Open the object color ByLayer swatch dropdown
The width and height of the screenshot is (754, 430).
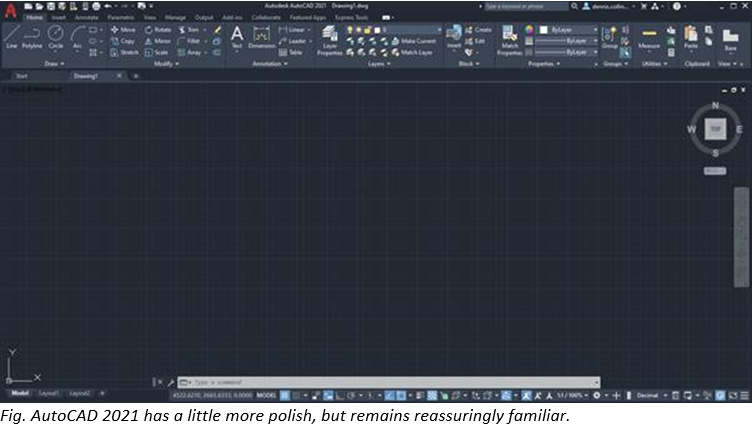(568, 30)
